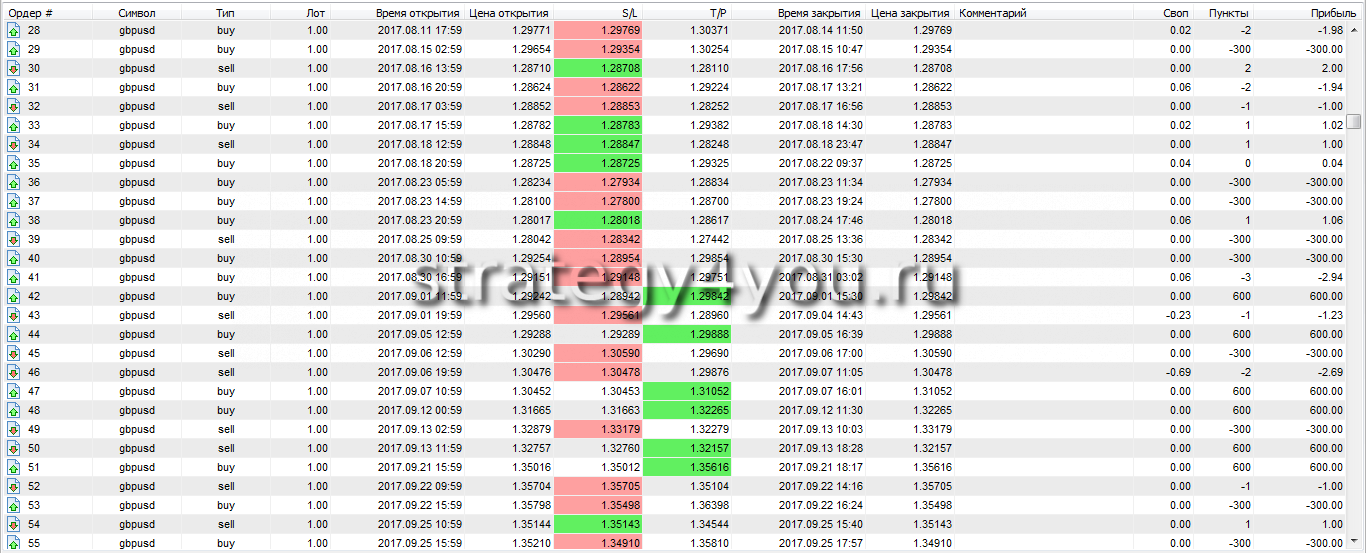Click the icon next to order 55
This screenshot has height=553, width=1366.
tap(13, 544)
